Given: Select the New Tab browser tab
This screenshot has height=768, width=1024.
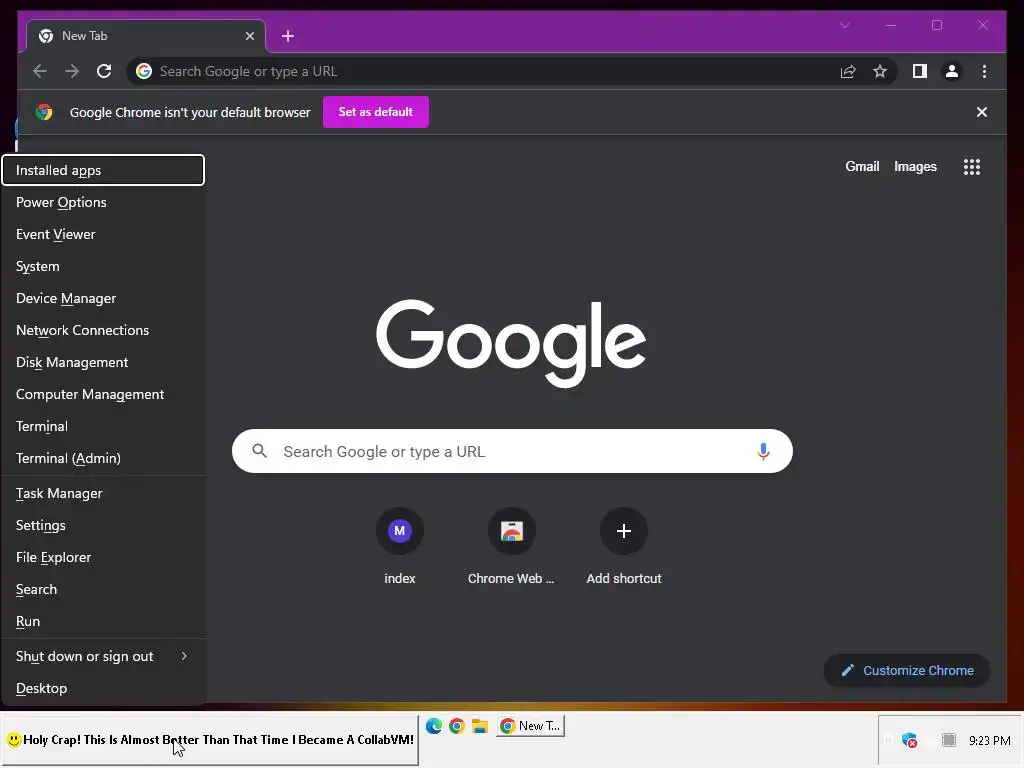Looking at the screenshot, I should (x=145, y=36).
